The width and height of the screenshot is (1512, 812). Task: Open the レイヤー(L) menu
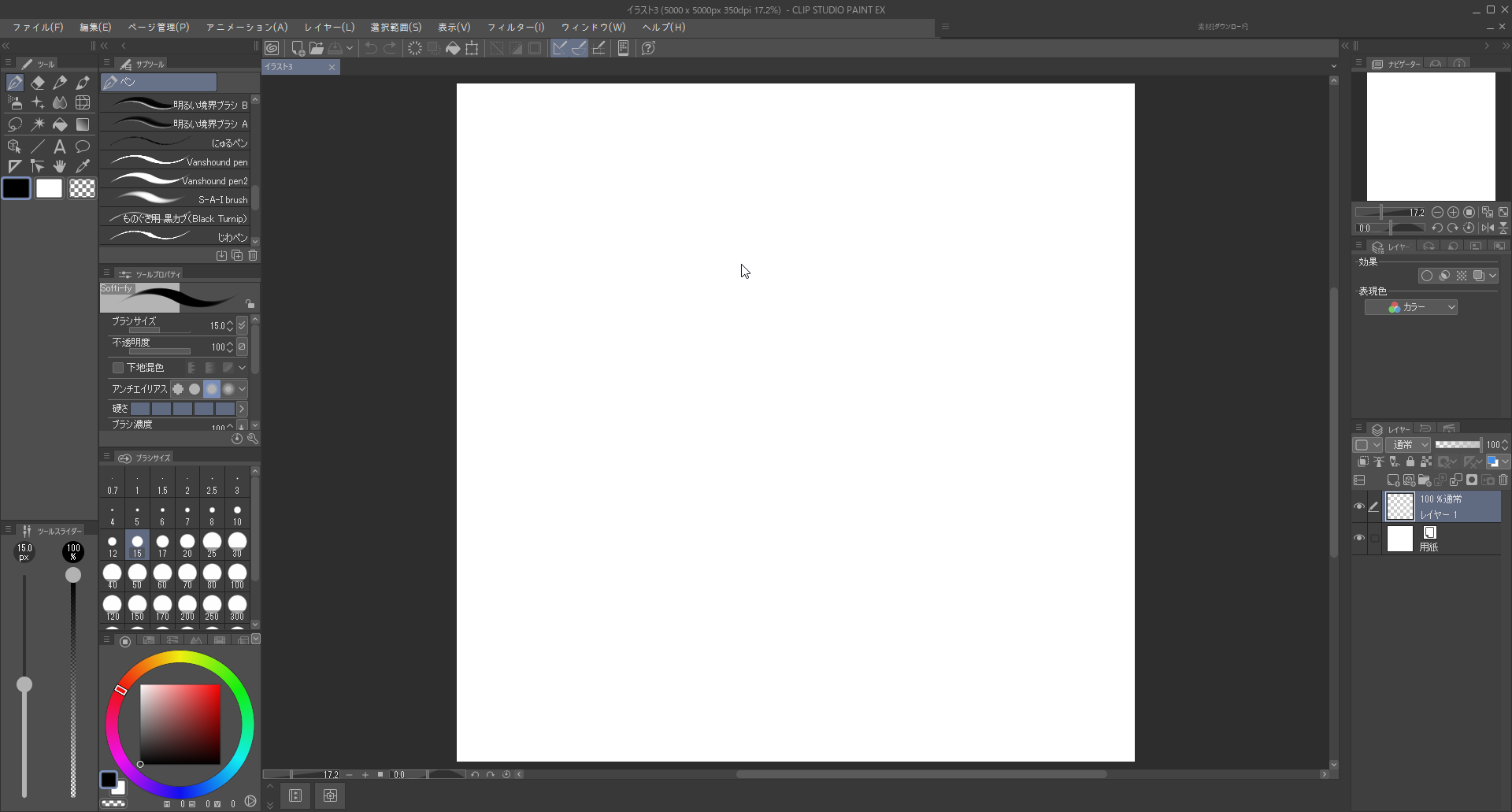coord(329,27)
